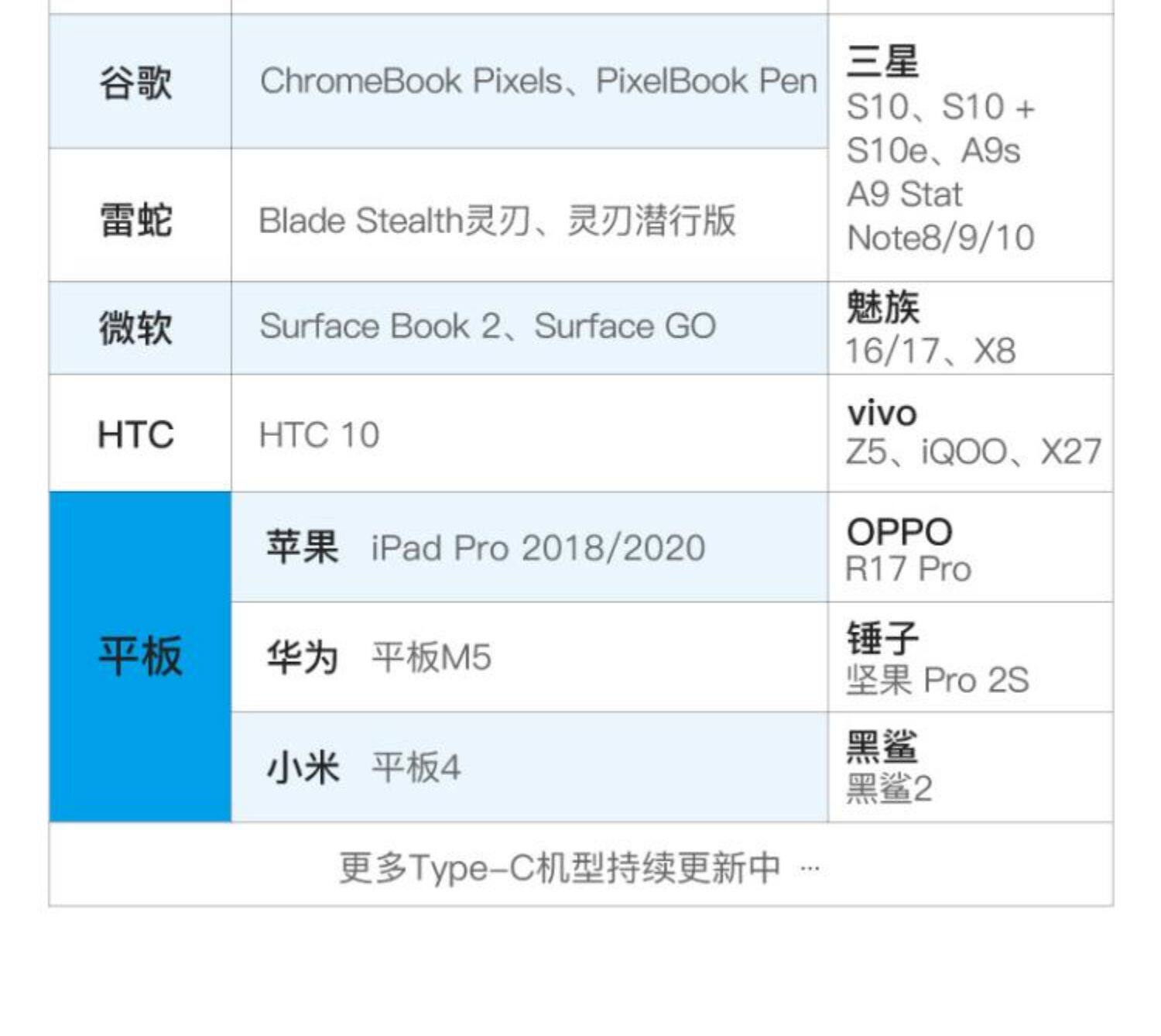Screen dimensions: 1161x1036
Task: Click the 微软 brand cell
Action: tap(140, 328)
